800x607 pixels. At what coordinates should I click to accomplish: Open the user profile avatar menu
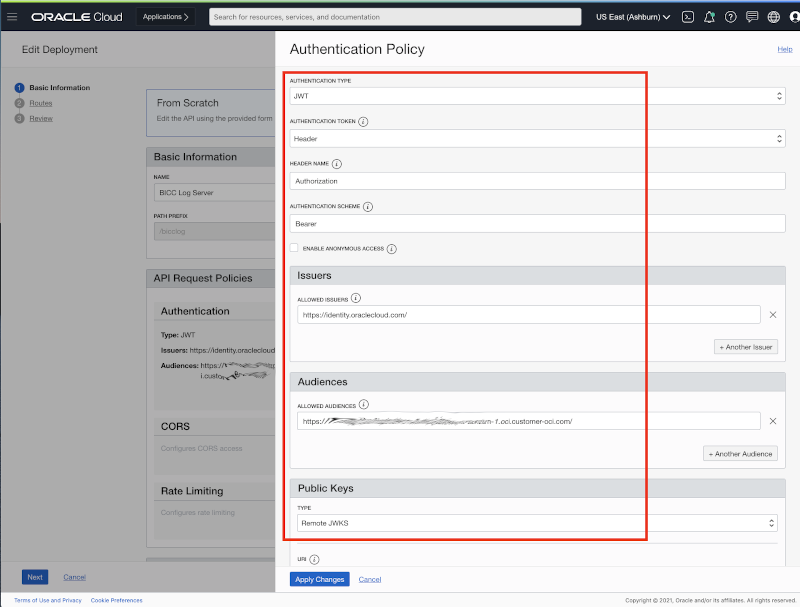click(x=793, y=16)
